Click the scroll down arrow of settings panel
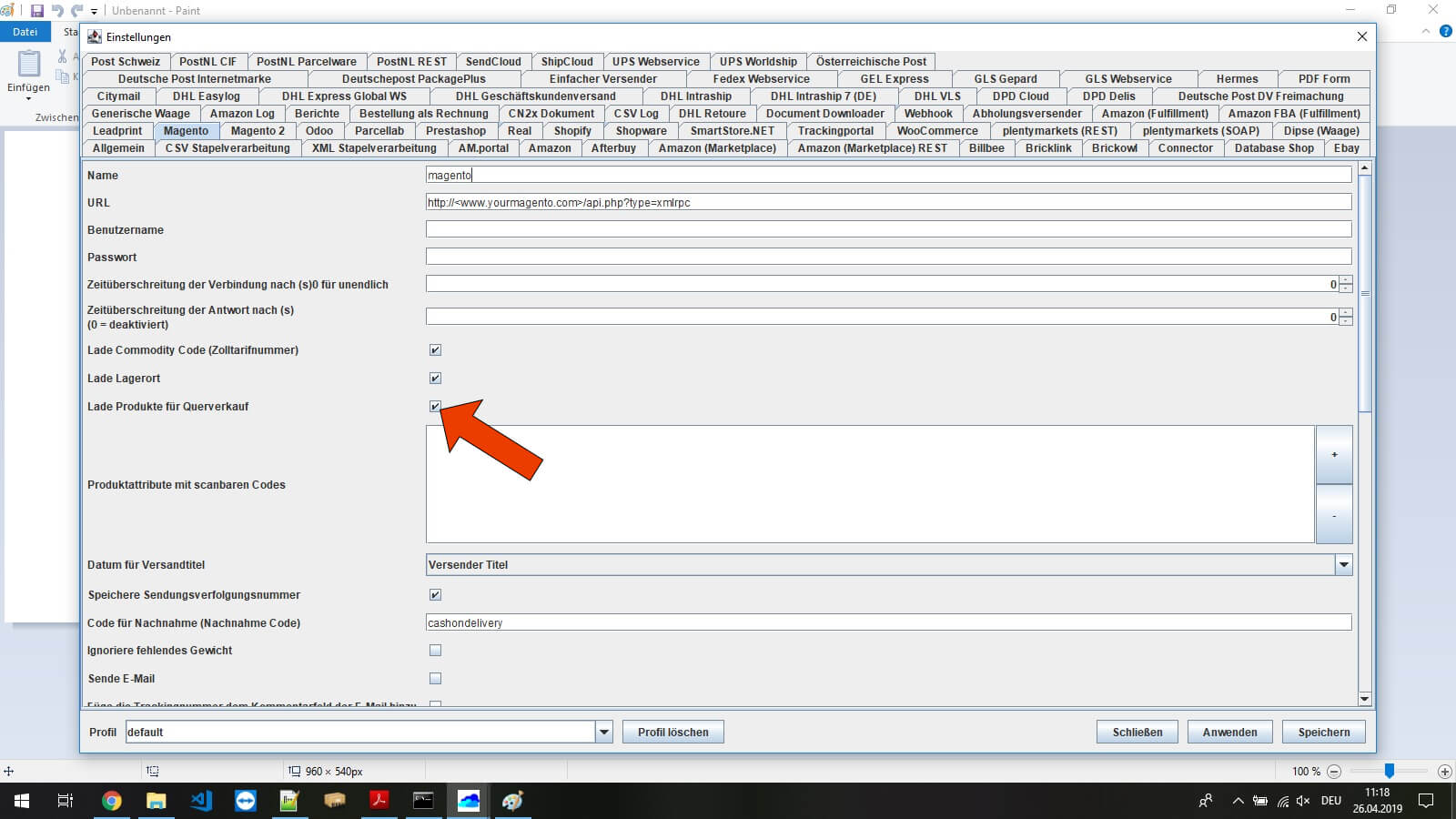Image resolution: width=1456 pixels, height=819 pixels. coord(1364,699)
